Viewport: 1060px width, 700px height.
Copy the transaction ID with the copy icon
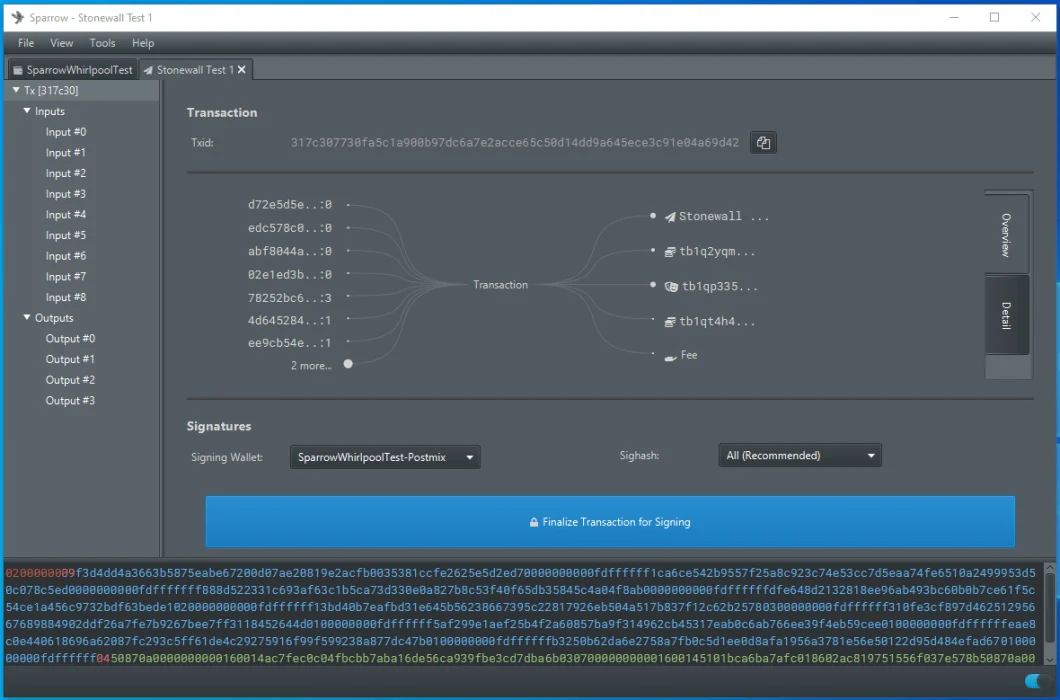[x=763, y=143]
